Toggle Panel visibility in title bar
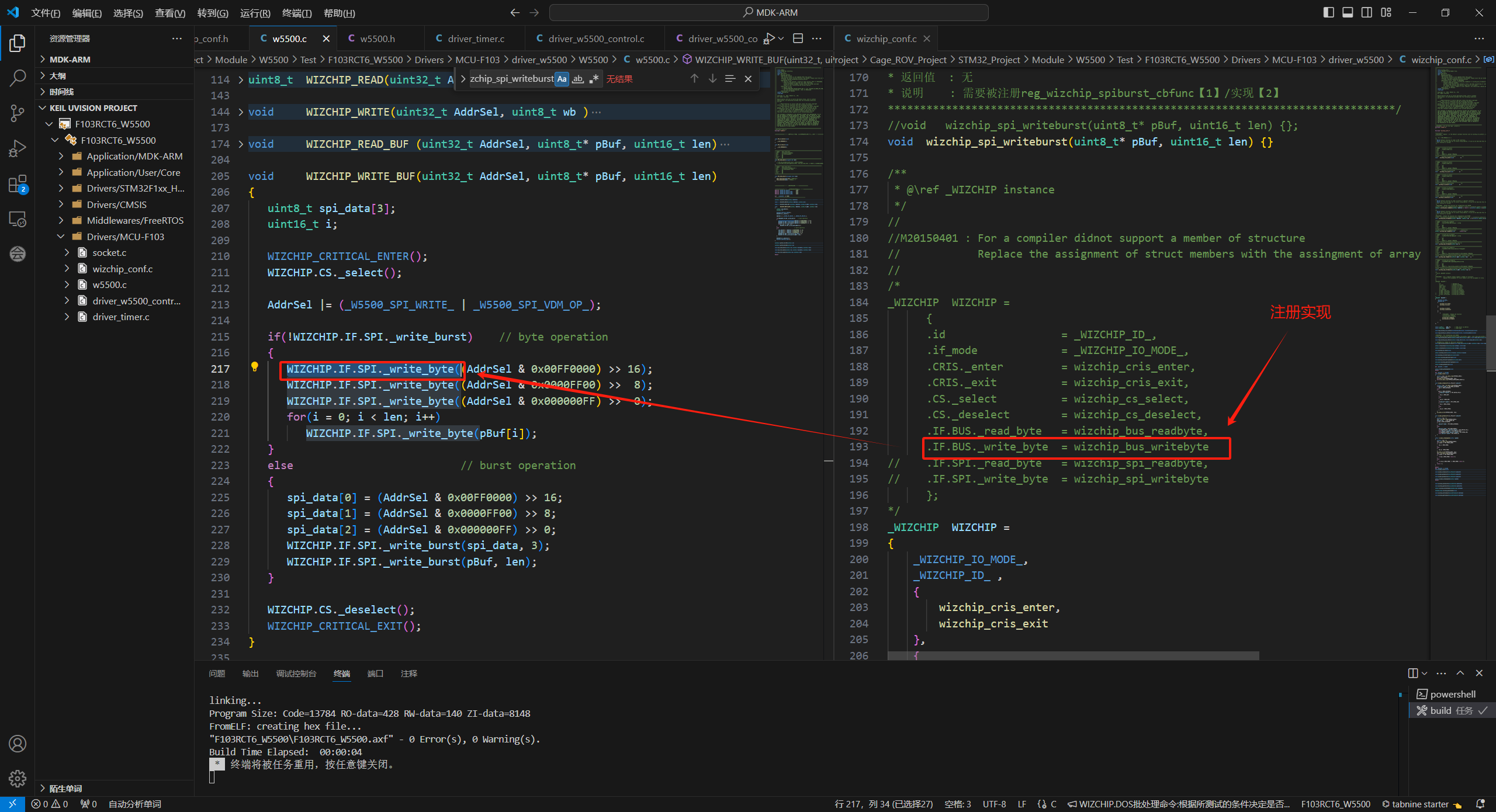 [x=1348, y=12]
